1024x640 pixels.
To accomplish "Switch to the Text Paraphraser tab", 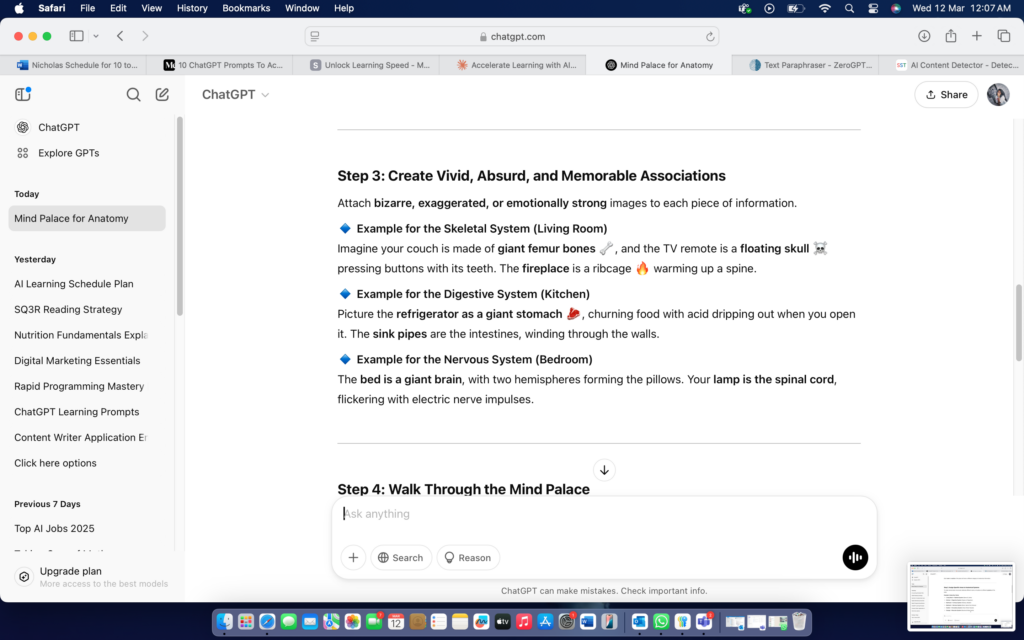I will pyautogui.click(x=808, y=65).
